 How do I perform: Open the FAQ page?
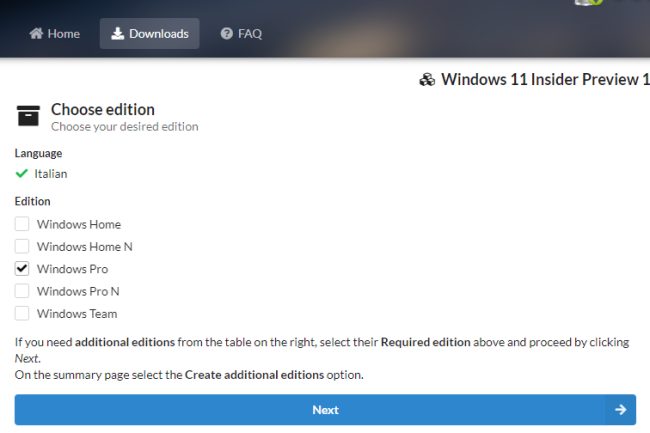(x=241, y=34)
